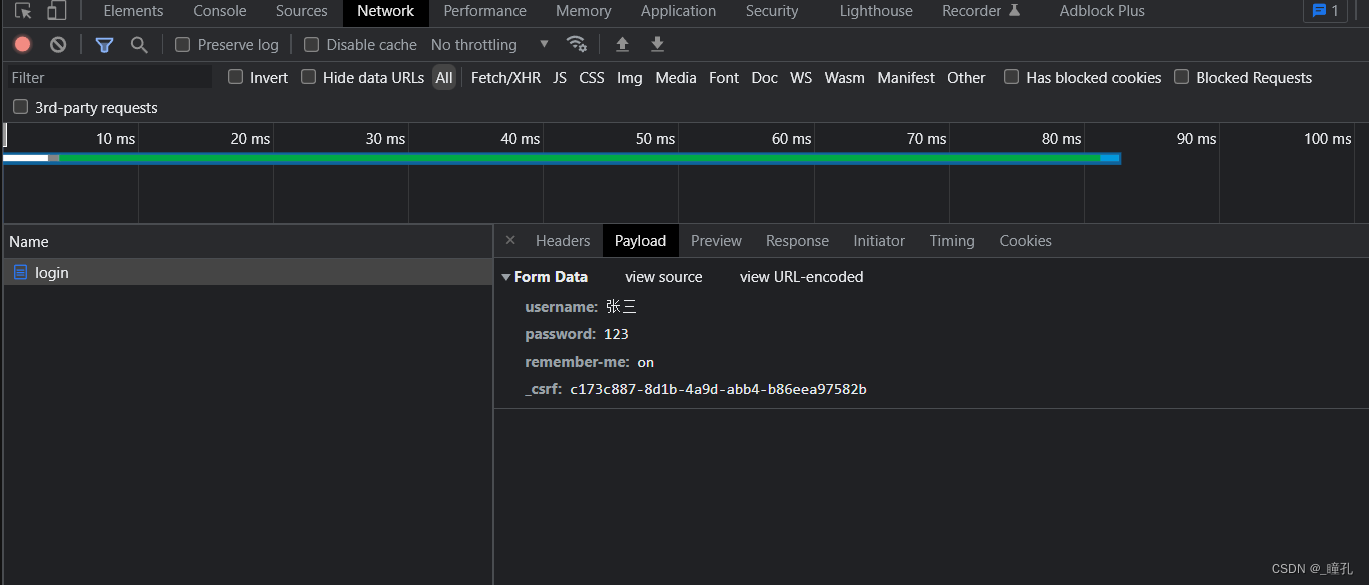Enable Preserve log checkbox
1369x585 pixels.
coord(182,44)
